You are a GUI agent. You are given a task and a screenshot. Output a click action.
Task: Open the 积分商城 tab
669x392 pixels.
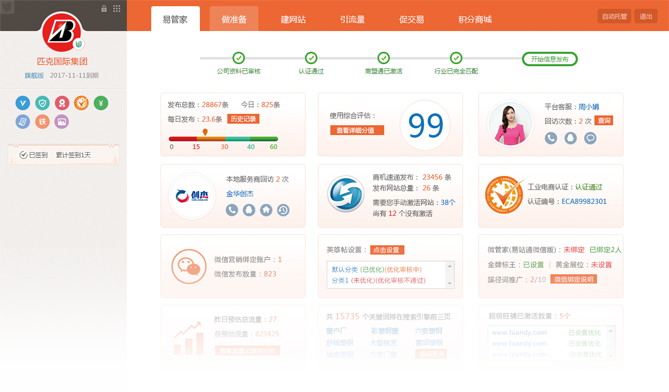click(x=475, y=19)
